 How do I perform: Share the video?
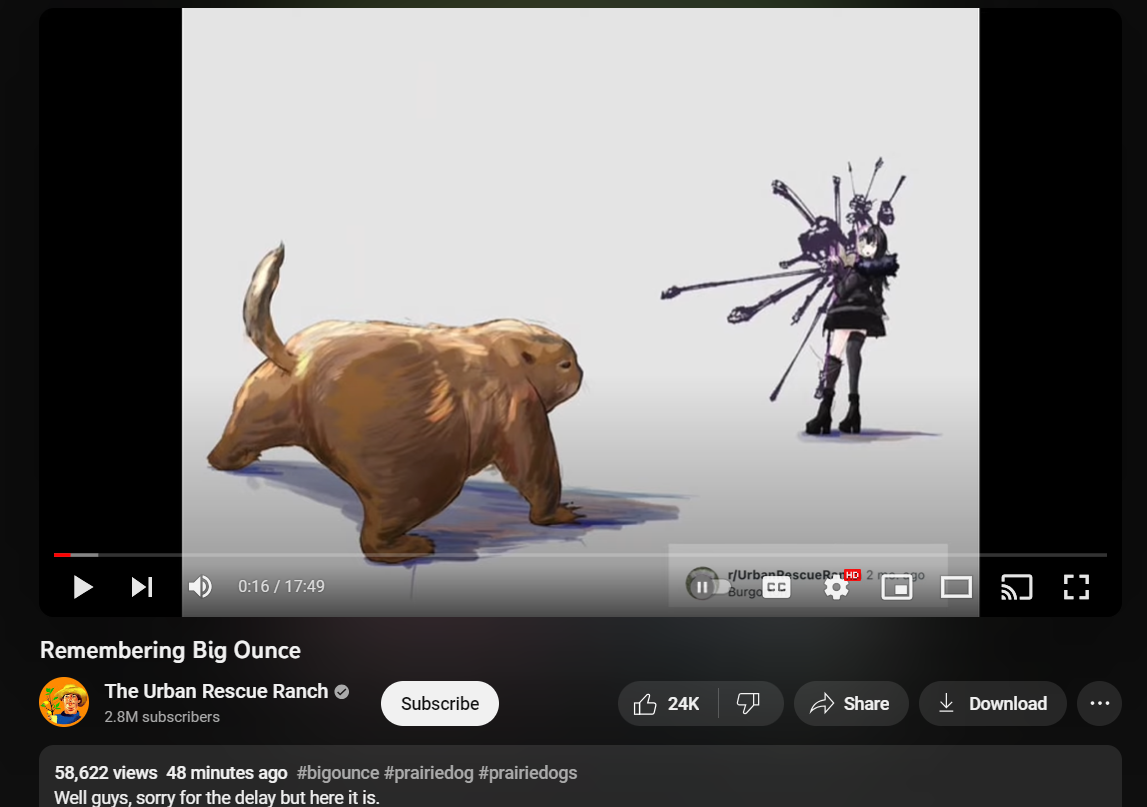[x=851, y=704]
